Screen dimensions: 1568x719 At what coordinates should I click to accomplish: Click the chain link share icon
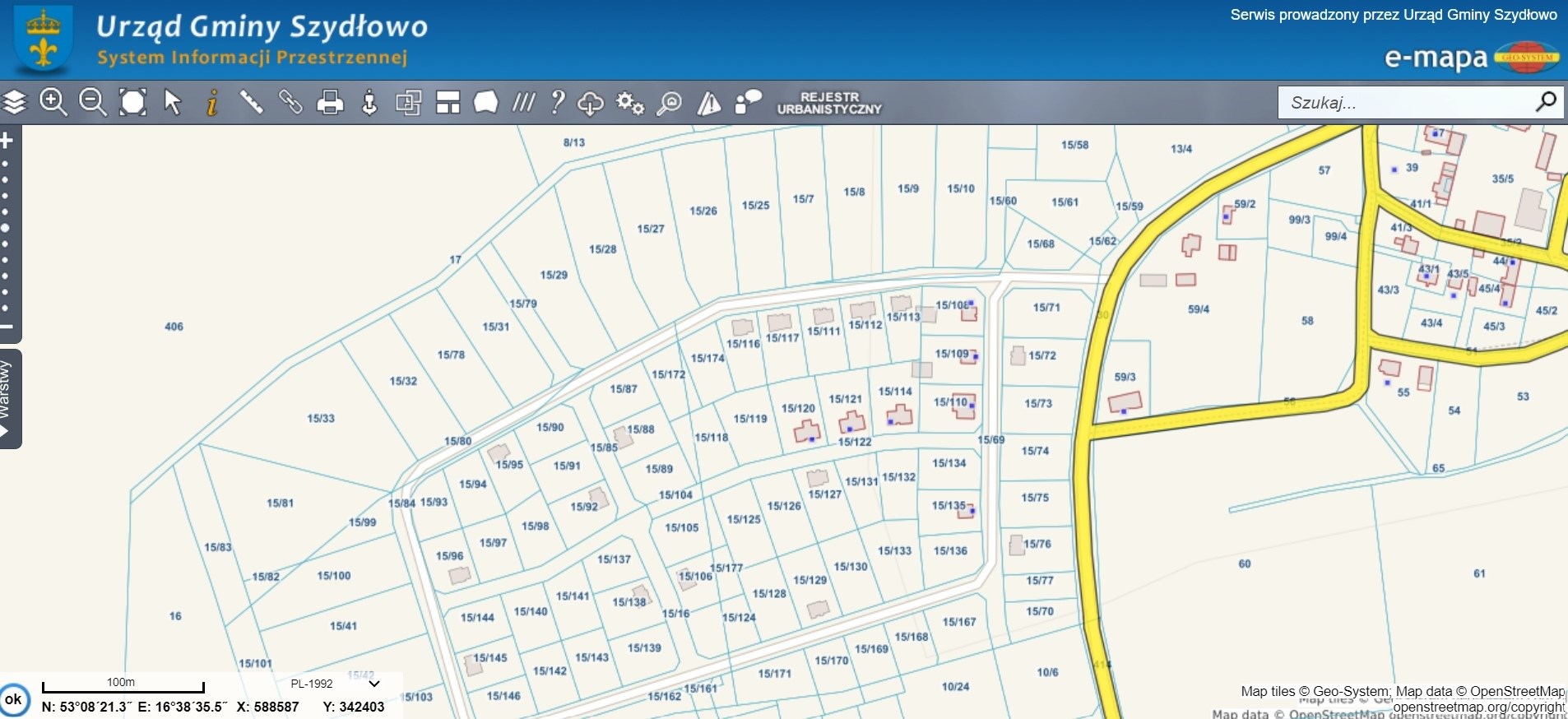tap(290, 103)
